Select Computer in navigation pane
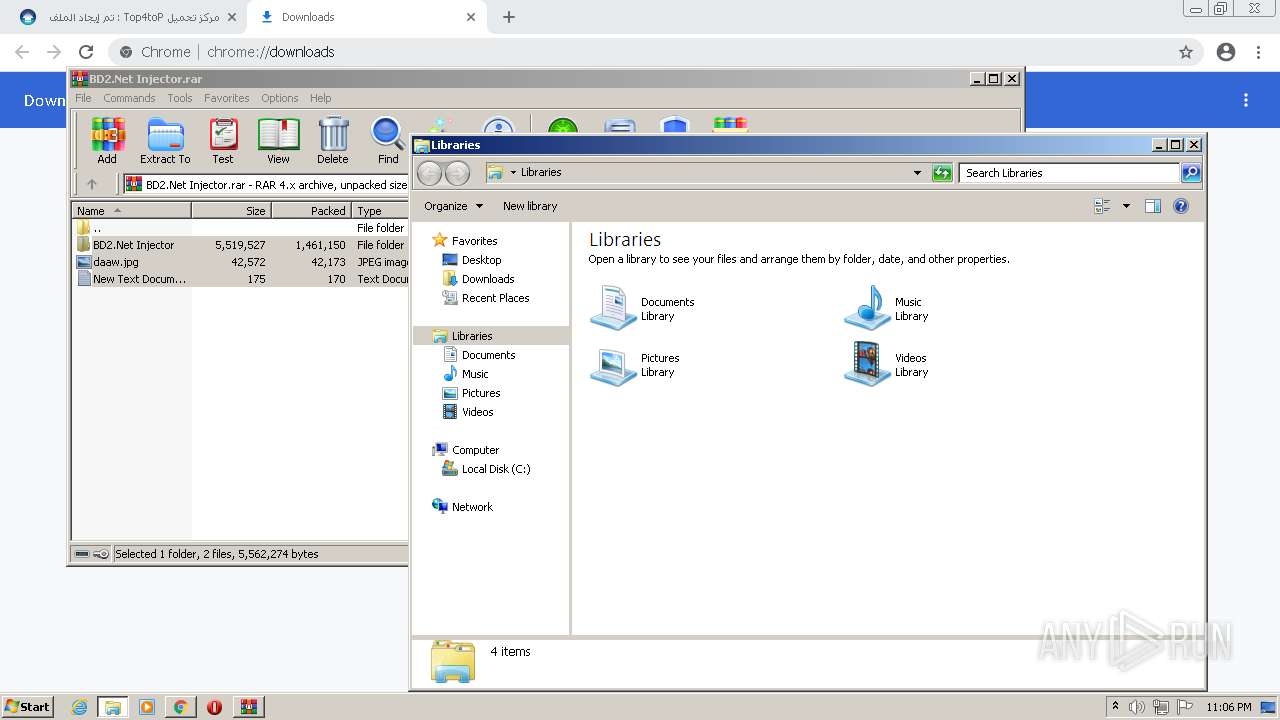Screen dimensions: 1280x720 475,450
